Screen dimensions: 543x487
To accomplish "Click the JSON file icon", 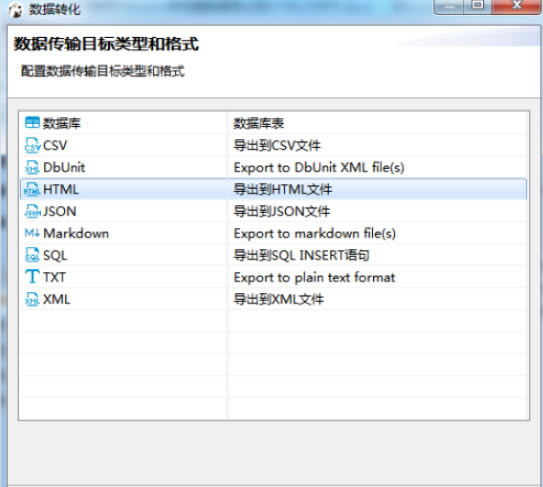I will pyautogui.click(x=32, y=211).
